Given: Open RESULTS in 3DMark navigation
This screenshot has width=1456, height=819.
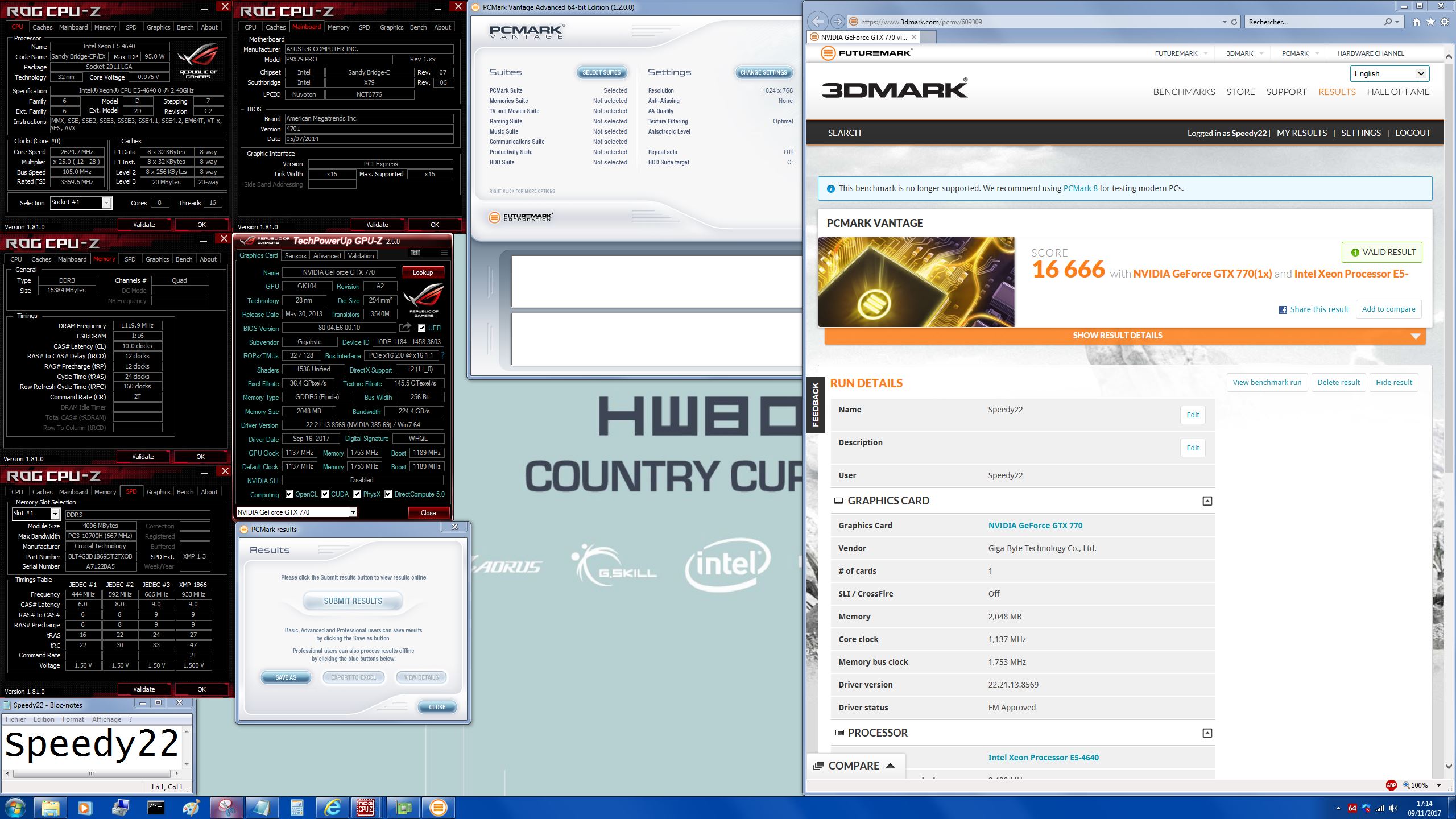Looking at the screenshot, I should click(x=1337, y=92).
